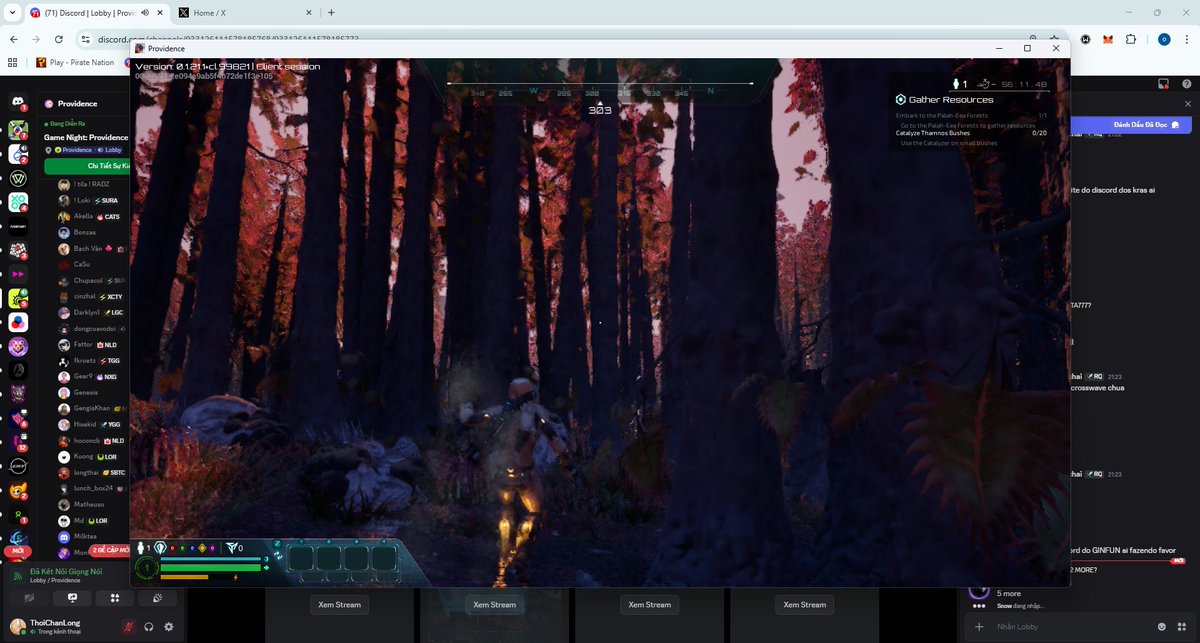Open site information icon in address bar
This screenshot has height=643, width=1200.
click(x=86, y=39)
